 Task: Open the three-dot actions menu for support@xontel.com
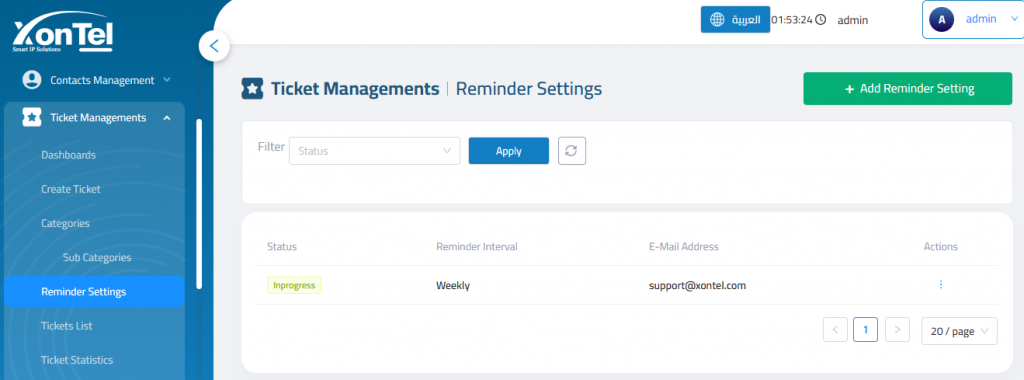pyautogui.click(x=940, y=285)
